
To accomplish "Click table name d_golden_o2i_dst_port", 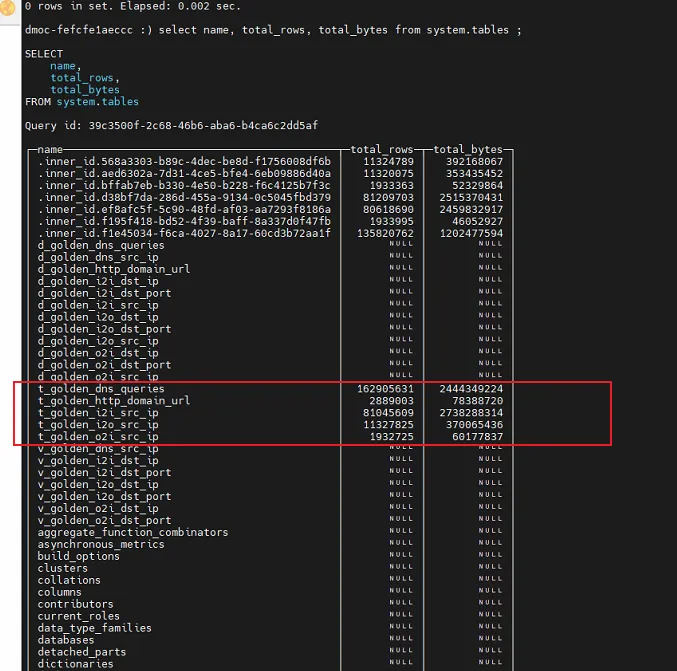I will click(104, 365).
